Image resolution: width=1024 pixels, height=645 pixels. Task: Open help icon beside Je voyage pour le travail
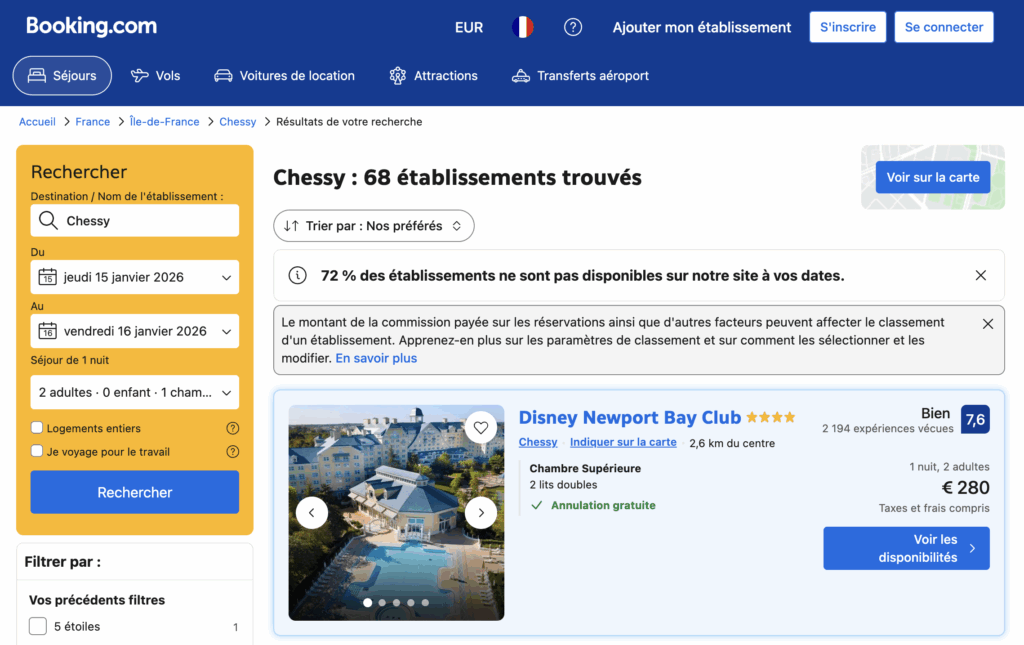(232, 452)
